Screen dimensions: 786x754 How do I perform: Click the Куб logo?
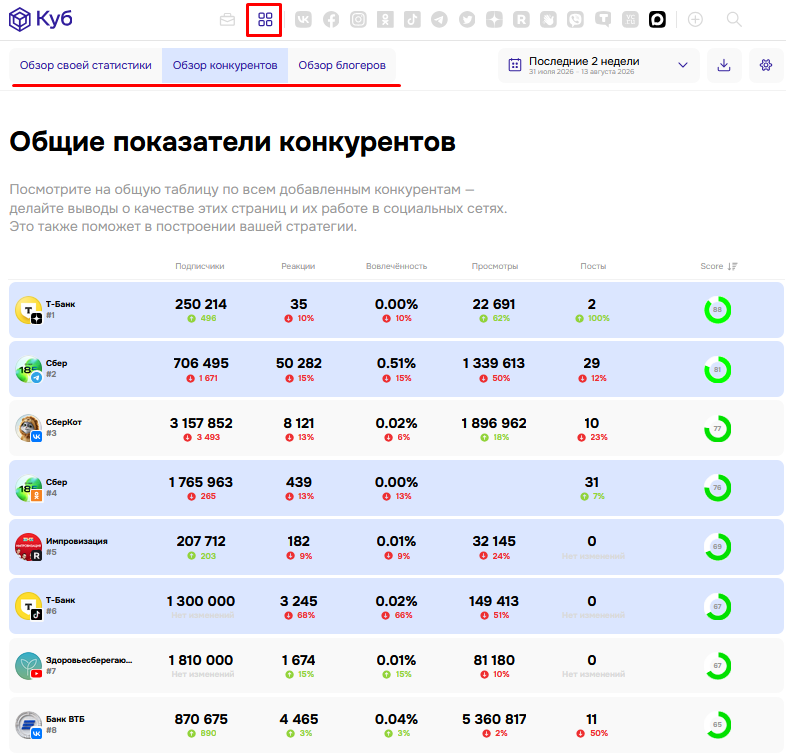(x=41, y=20)
